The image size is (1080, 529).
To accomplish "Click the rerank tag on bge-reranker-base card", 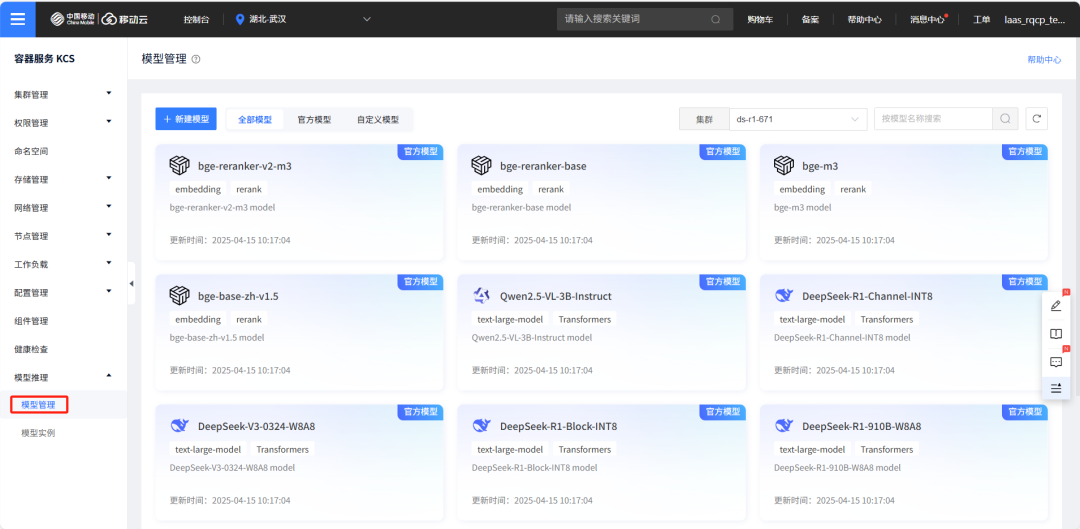I will coord(550,189).
